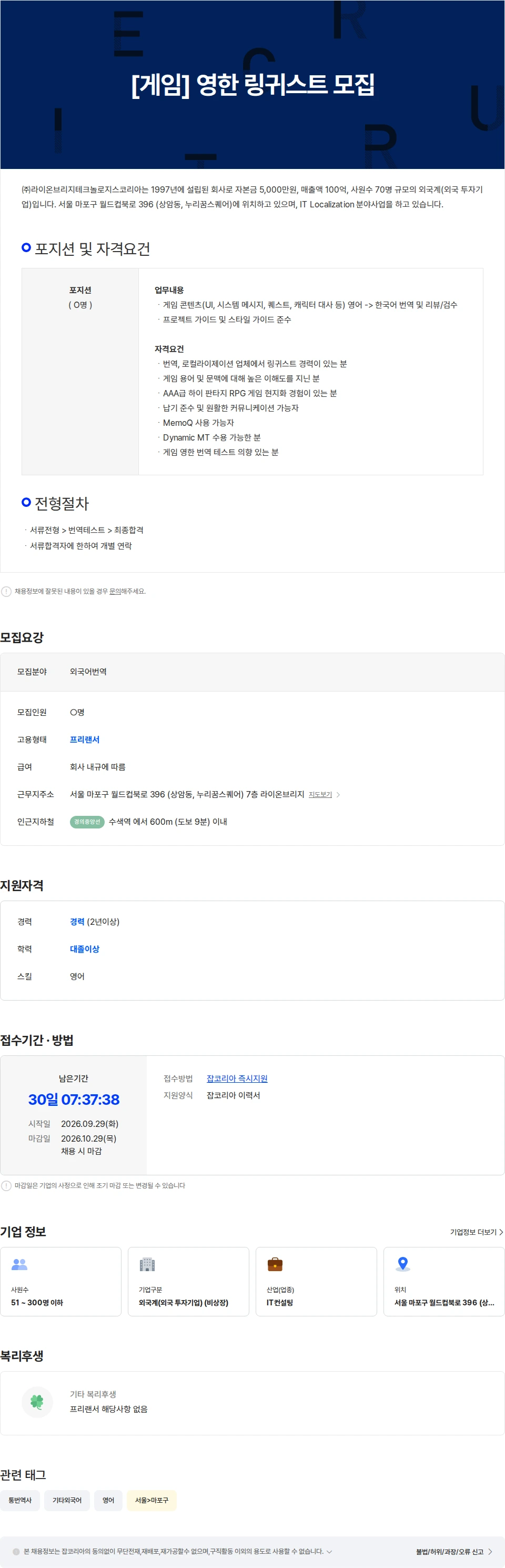Click the 수색역 에서 600m walking distance text

168,822
